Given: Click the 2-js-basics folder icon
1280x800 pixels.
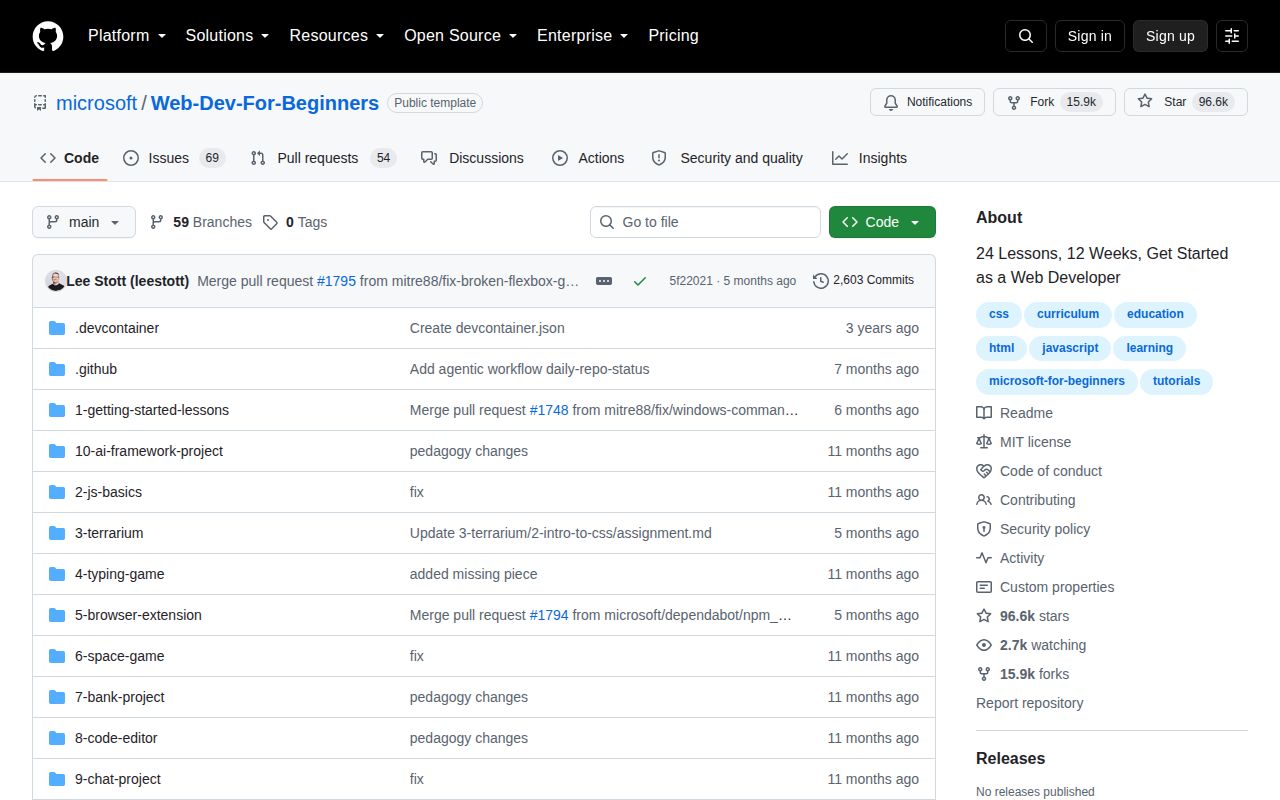Looking at the screenshot, I should tap(57, 492).
